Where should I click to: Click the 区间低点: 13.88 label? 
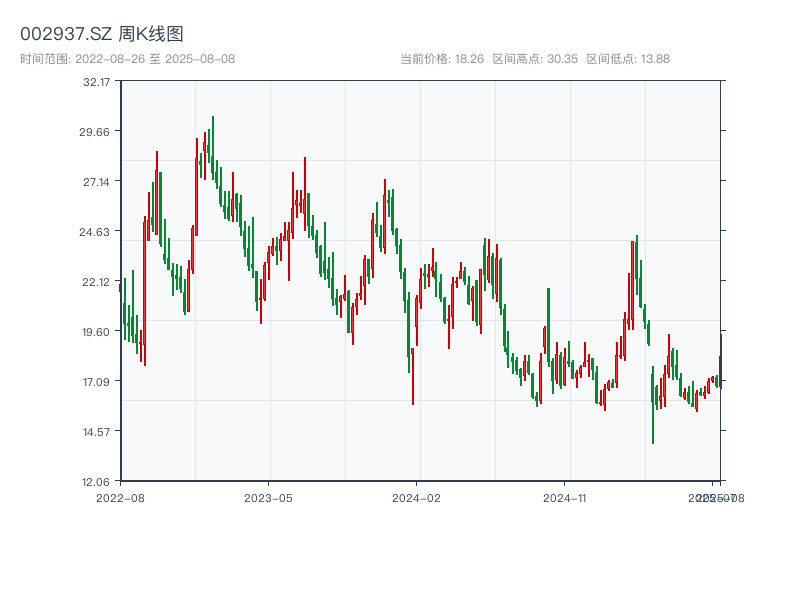[628, 59]
